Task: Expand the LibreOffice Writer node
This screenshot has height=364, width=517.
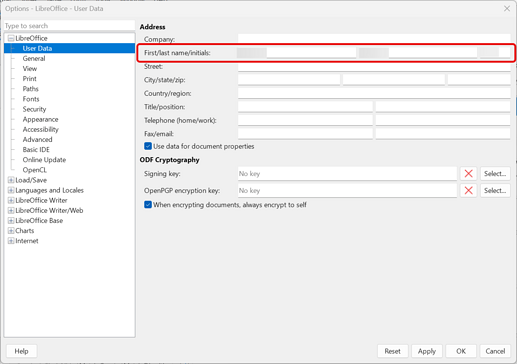Action: [x=11, y=200]
